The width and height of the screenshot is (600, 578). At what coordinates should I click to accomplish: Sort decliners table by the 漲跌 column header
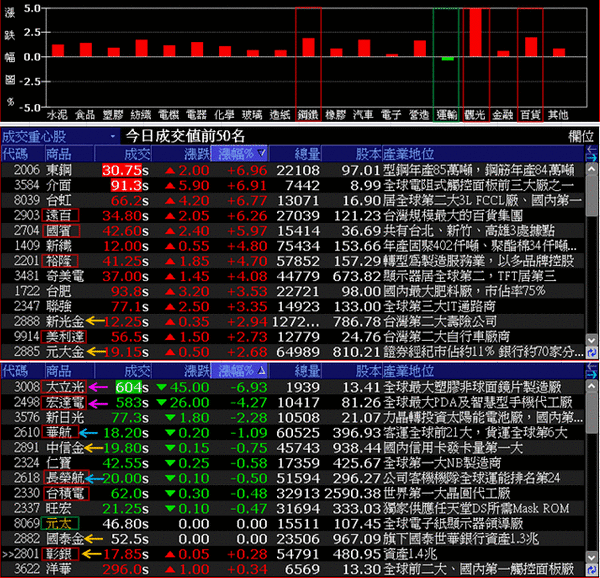point(197,371)
